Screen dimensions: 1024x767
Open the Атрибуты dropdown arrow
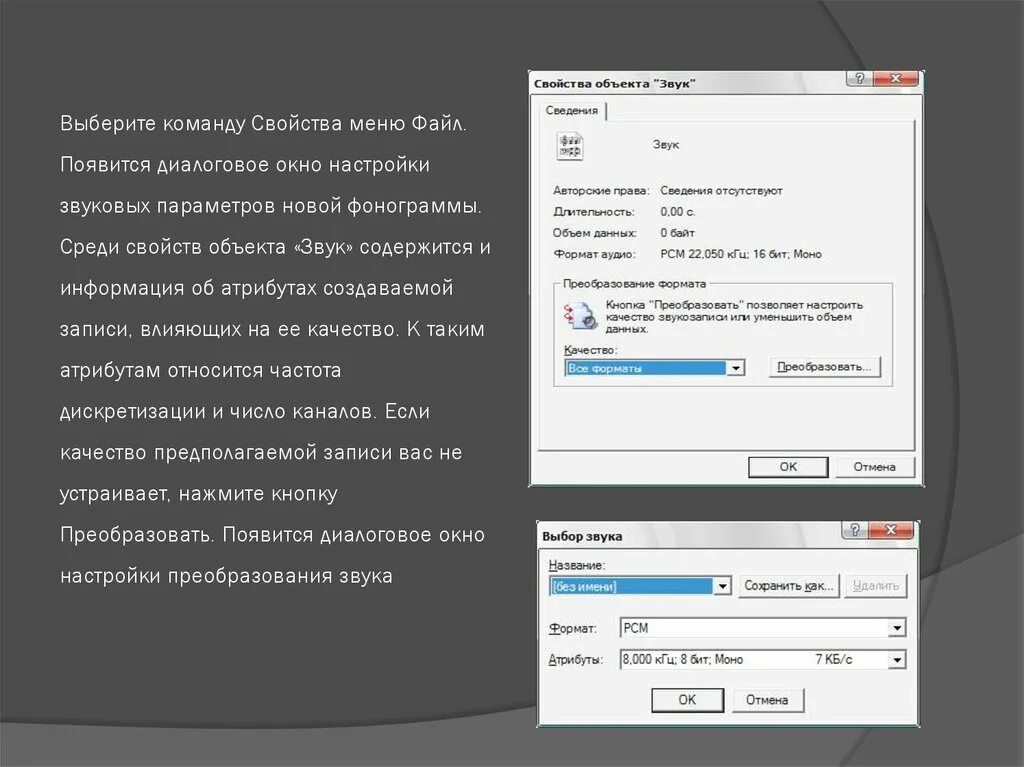(x=897, y=660)
